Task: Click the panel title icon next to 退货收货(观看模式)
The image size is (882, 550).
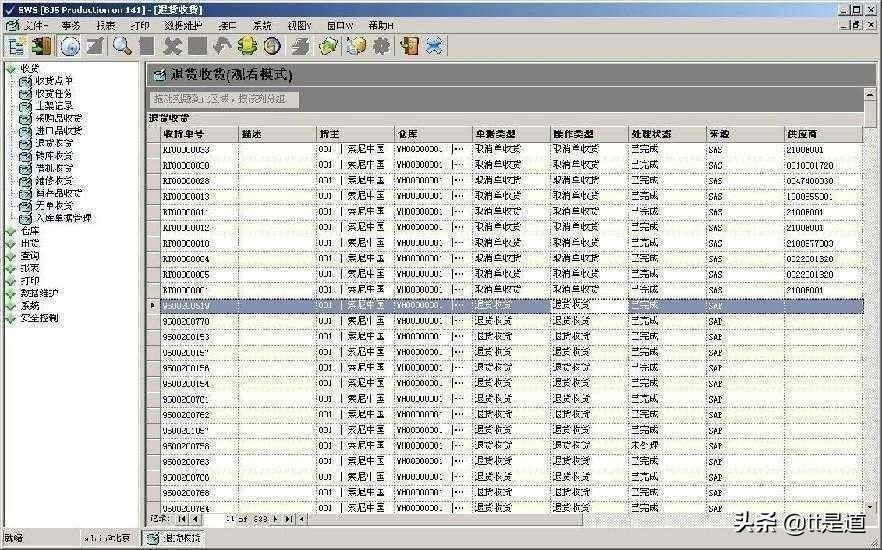Action: pos(160,75)
